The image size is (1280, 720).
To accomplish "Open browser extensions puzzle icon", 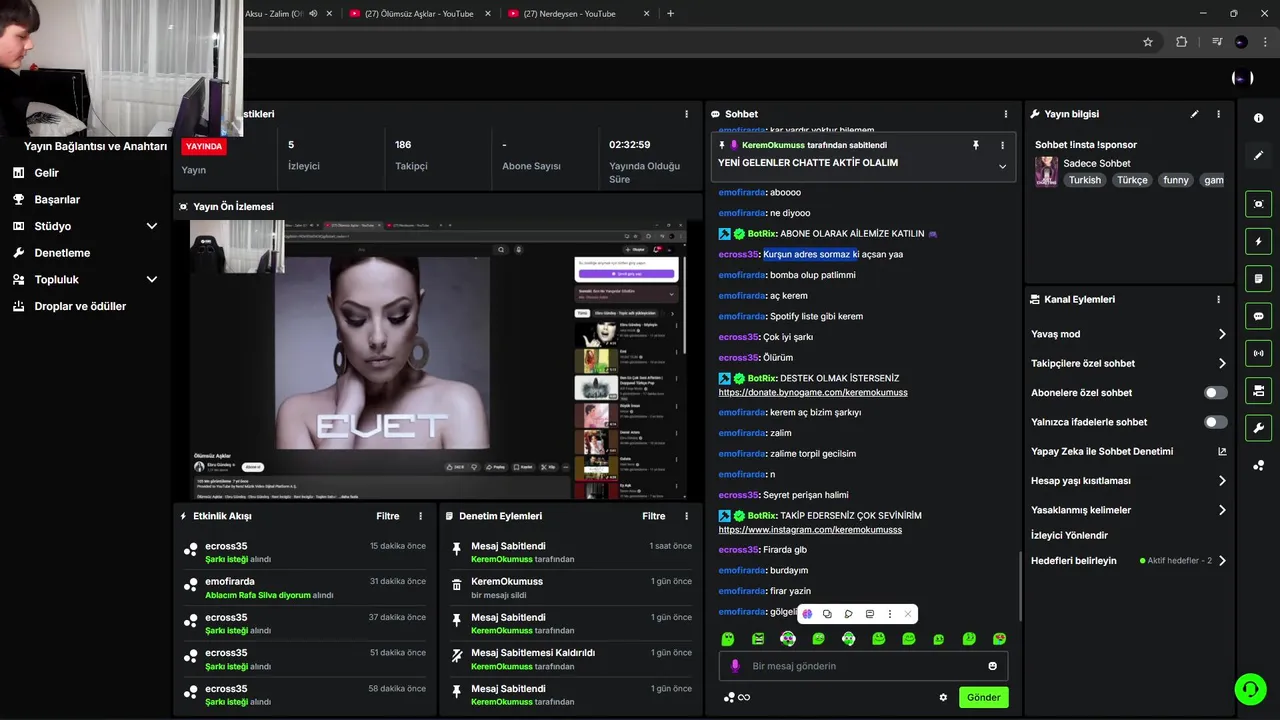I will click(1181, 42).
